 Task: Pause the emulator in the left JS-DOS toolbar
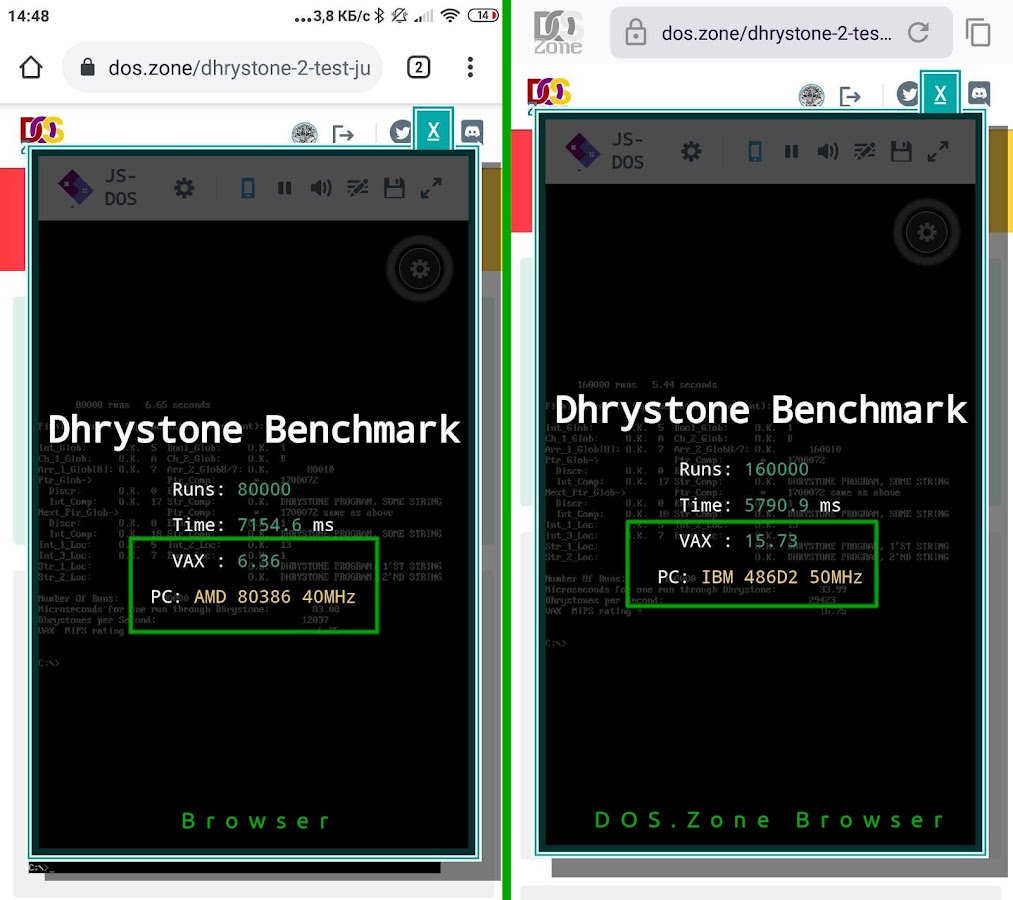284,188
